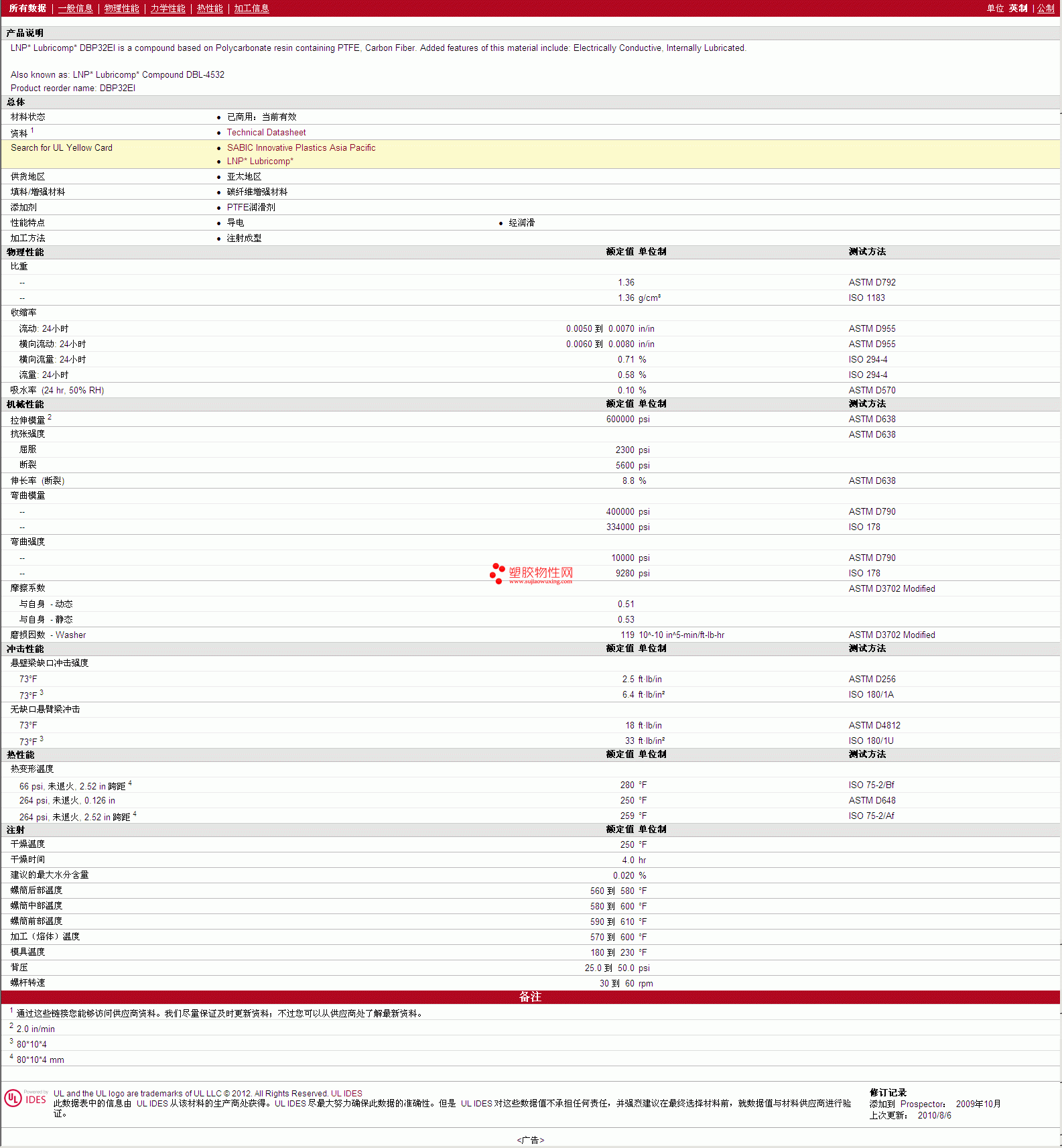The image size is (1062, 1148).
Task: Click the 背压 row label
Action: pyautogui.click(x=19, y=968)
